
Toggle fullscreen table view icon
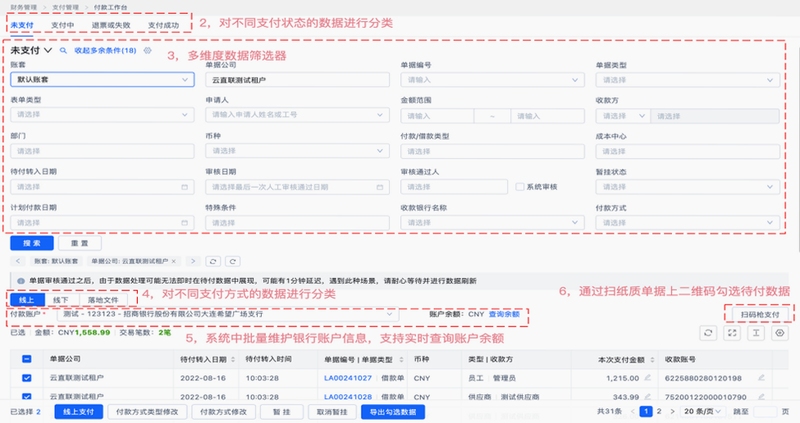[732, 333]
